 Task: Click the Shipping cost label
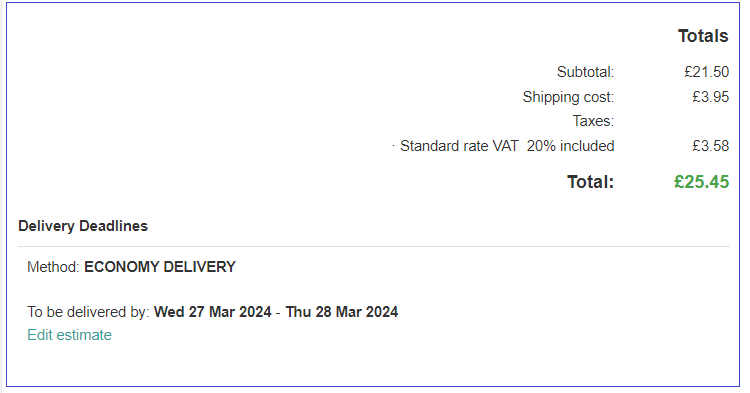[568, 97]
